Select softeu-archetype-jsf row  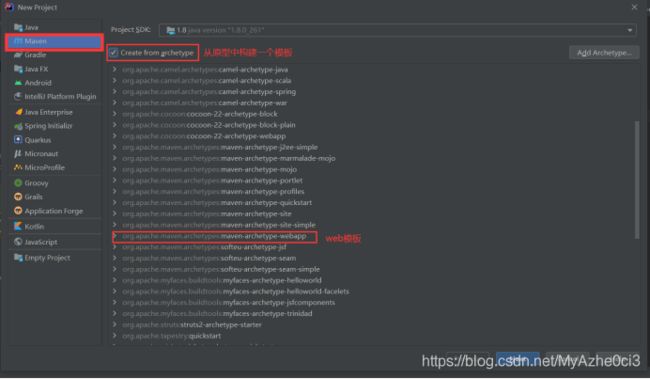pos(204,247)
